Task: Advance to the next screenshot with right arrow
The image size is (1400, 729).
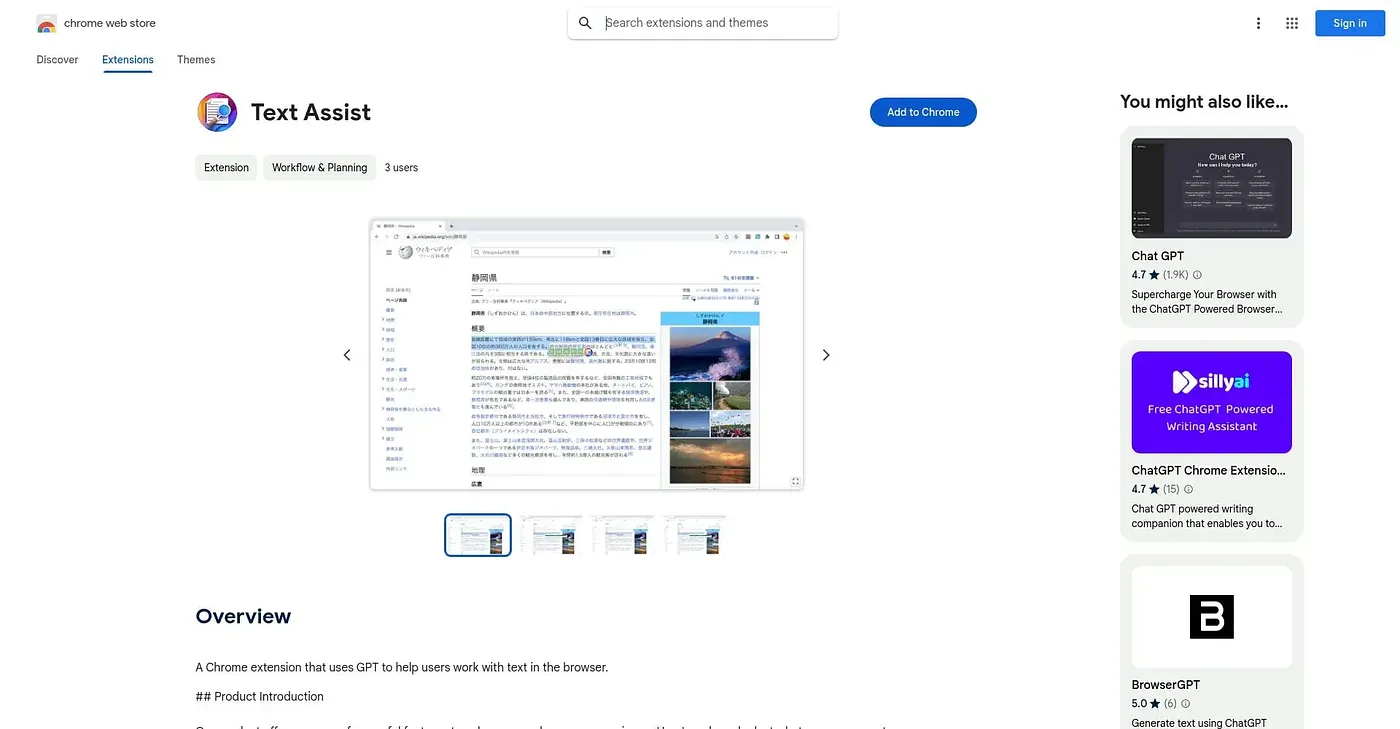Action: pos(826,355)
